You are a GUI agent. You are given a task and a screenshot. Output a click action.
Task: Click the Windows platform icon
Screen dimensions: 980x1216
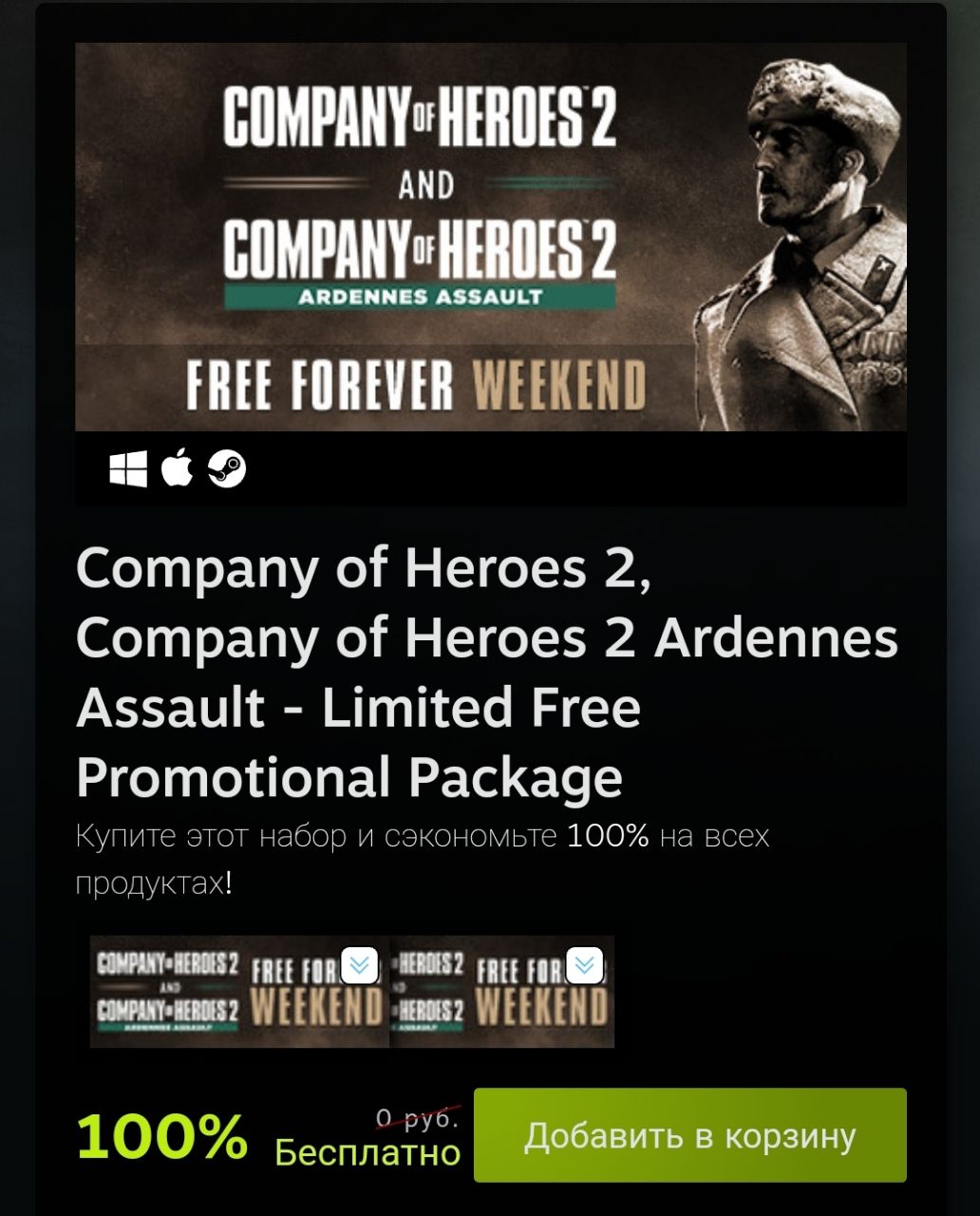coord(128,468)
